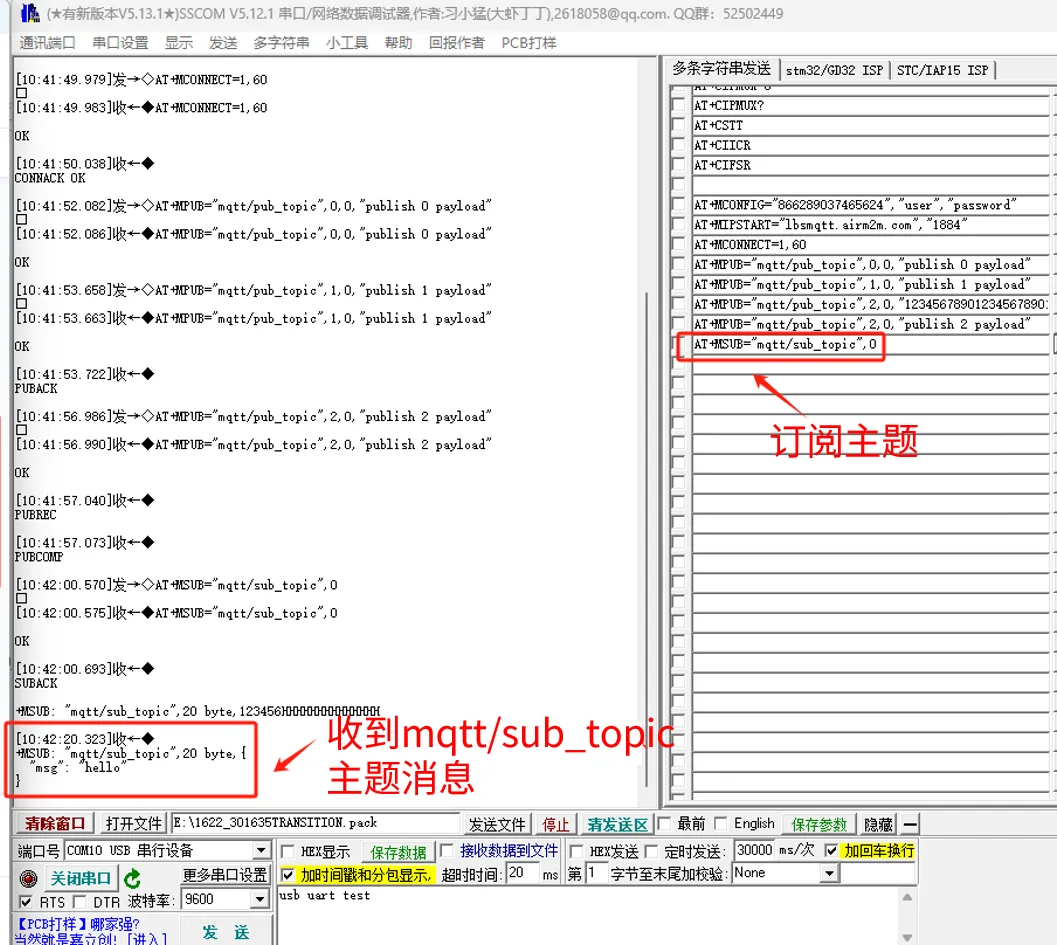Open the 串口设置 menu
This screenshot has width=1057, height=945.
120,43
